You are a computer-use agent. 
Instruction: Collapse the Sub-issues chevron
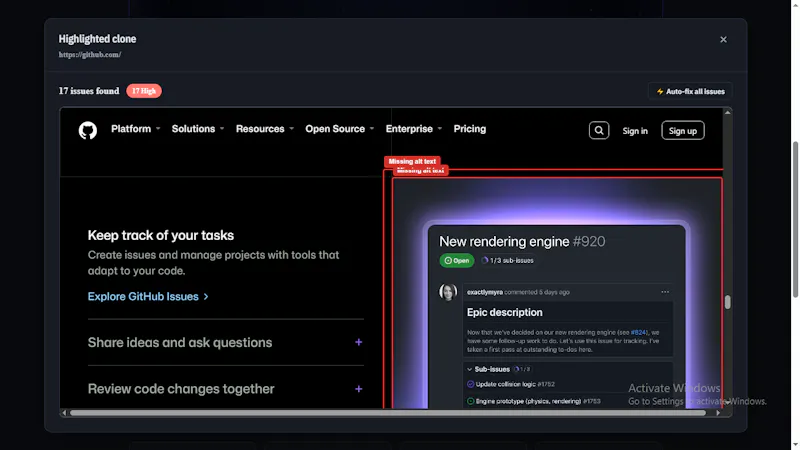(469, 369)
